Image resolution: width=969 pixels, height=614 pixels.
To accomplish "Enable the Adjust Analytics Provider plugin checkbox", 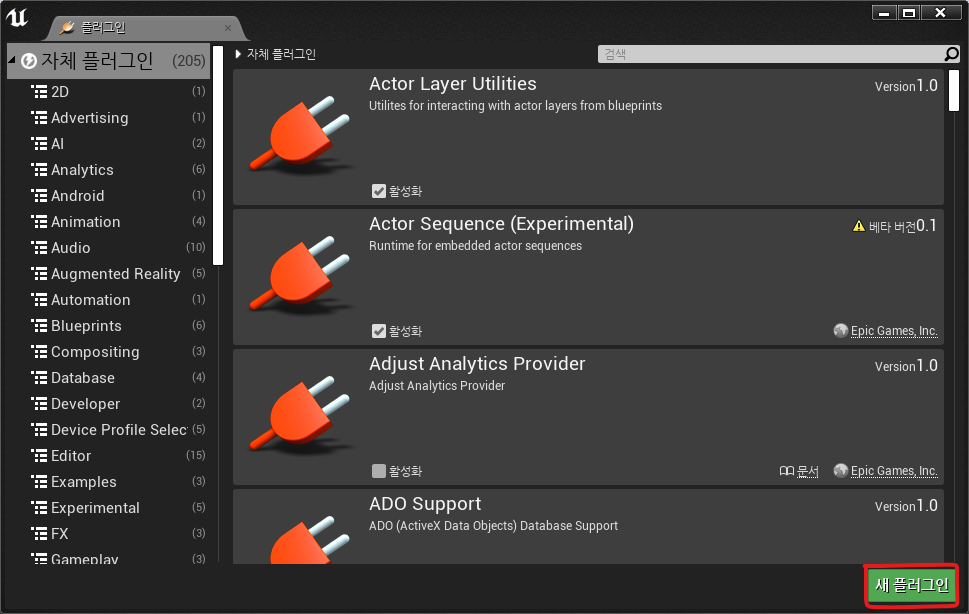I will click(379, 471).
